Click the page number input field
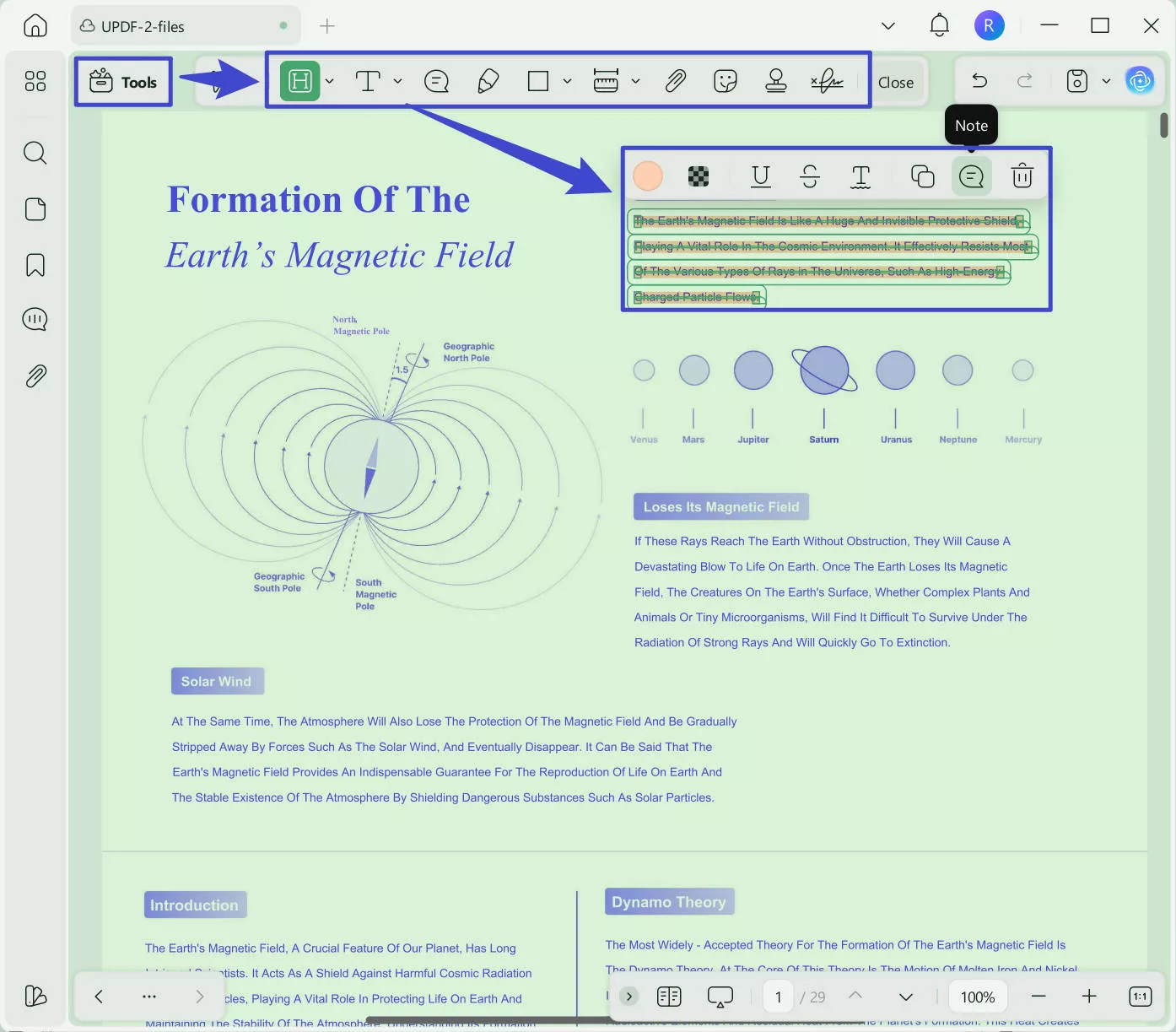 (x=778, y=997)
